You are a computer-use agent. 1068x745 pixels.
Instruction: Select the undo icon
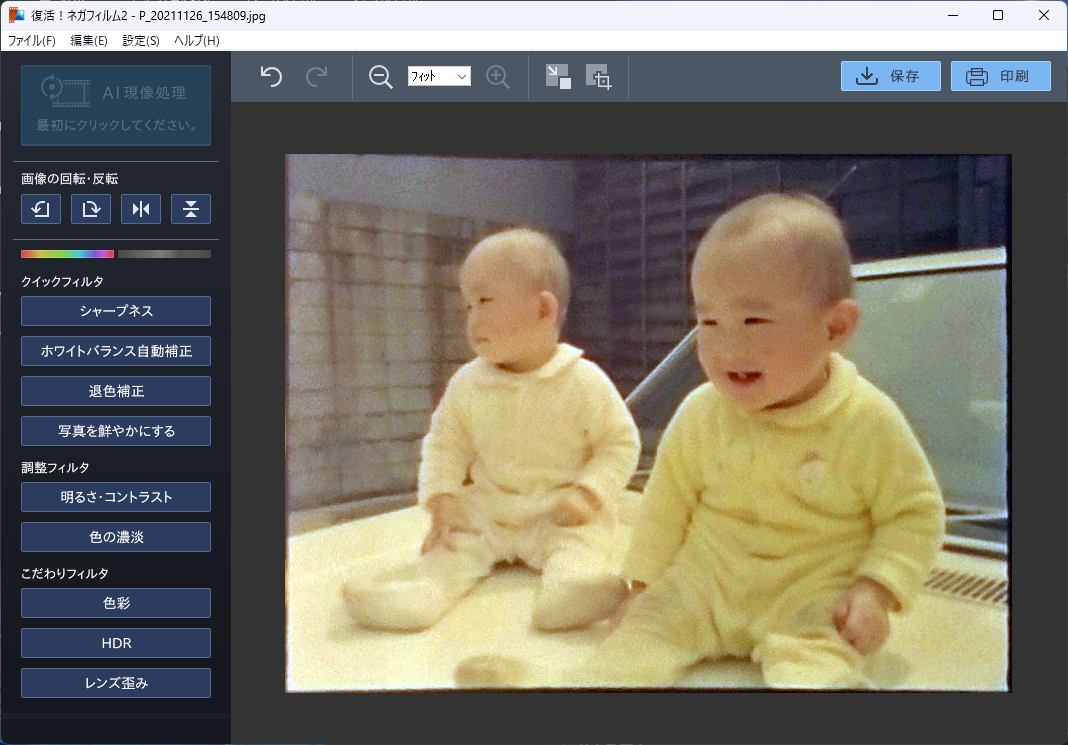[x=269, y=76]
